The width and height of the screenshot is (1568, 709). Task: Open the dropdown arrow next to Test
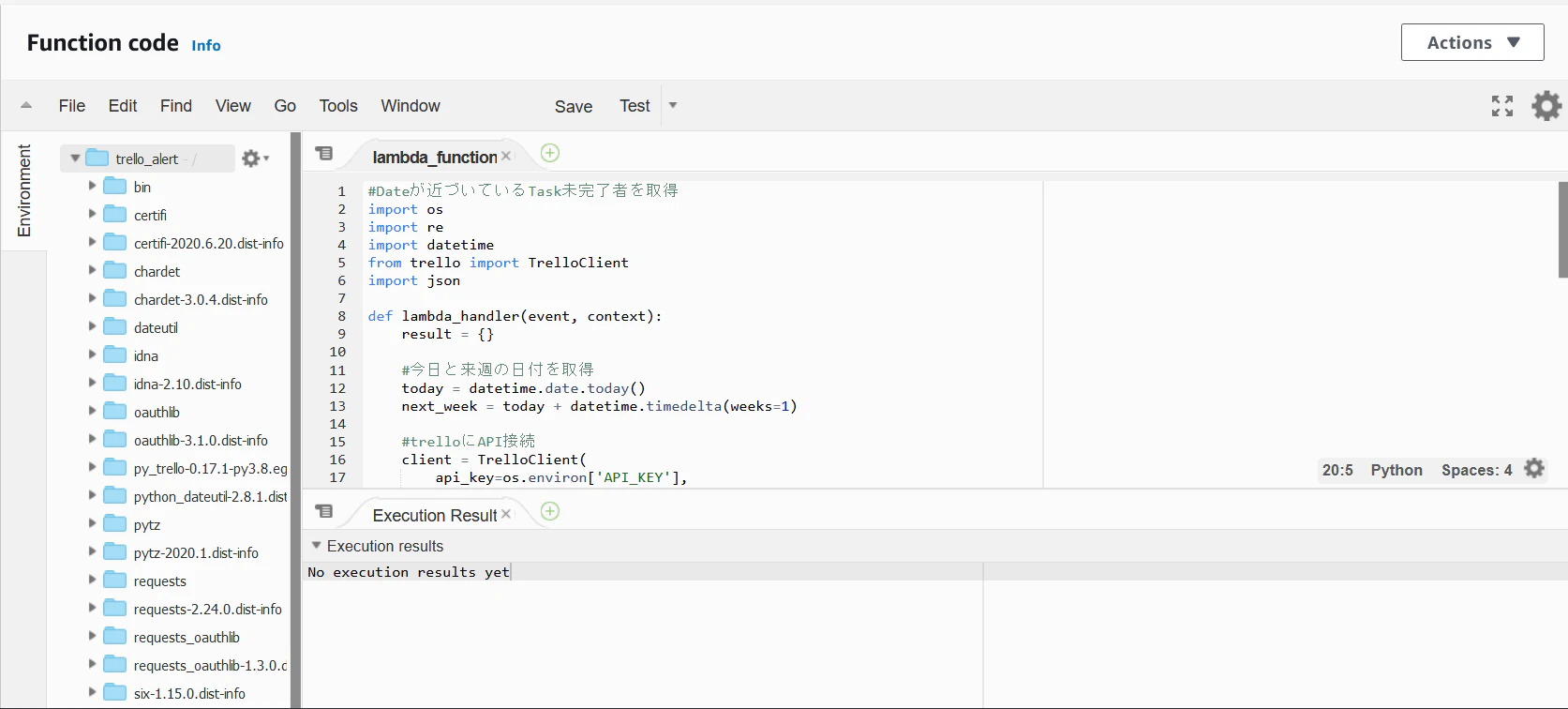click(x=673, y=105)
